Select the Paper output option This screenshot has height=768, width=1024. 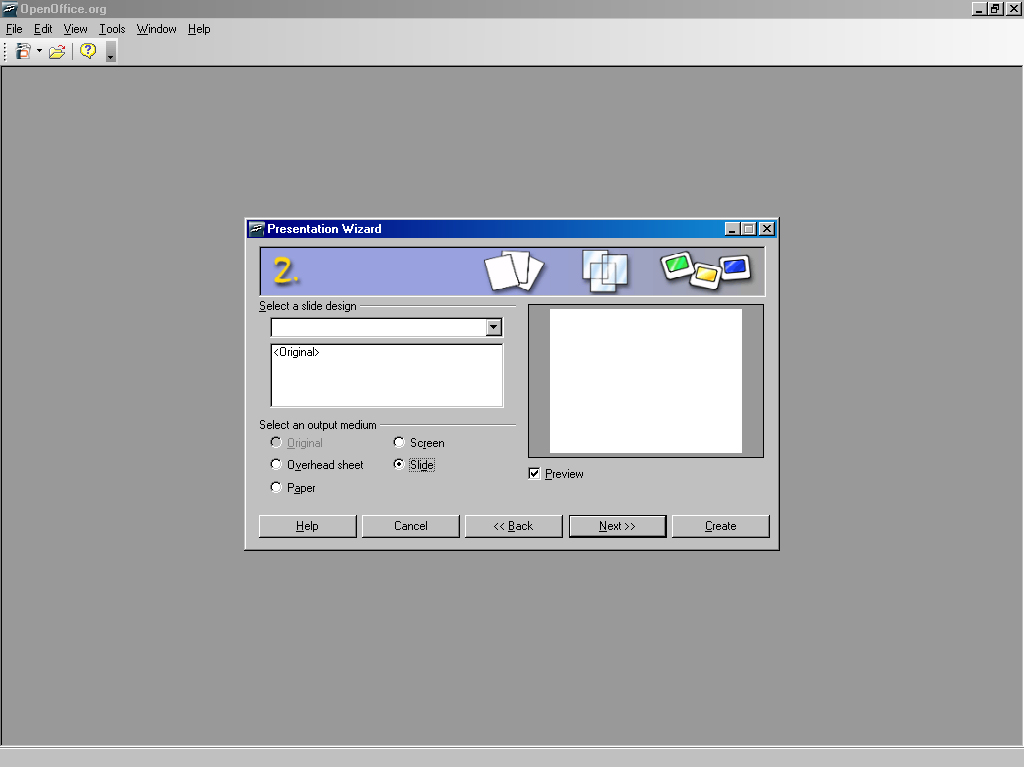[276, 487]
